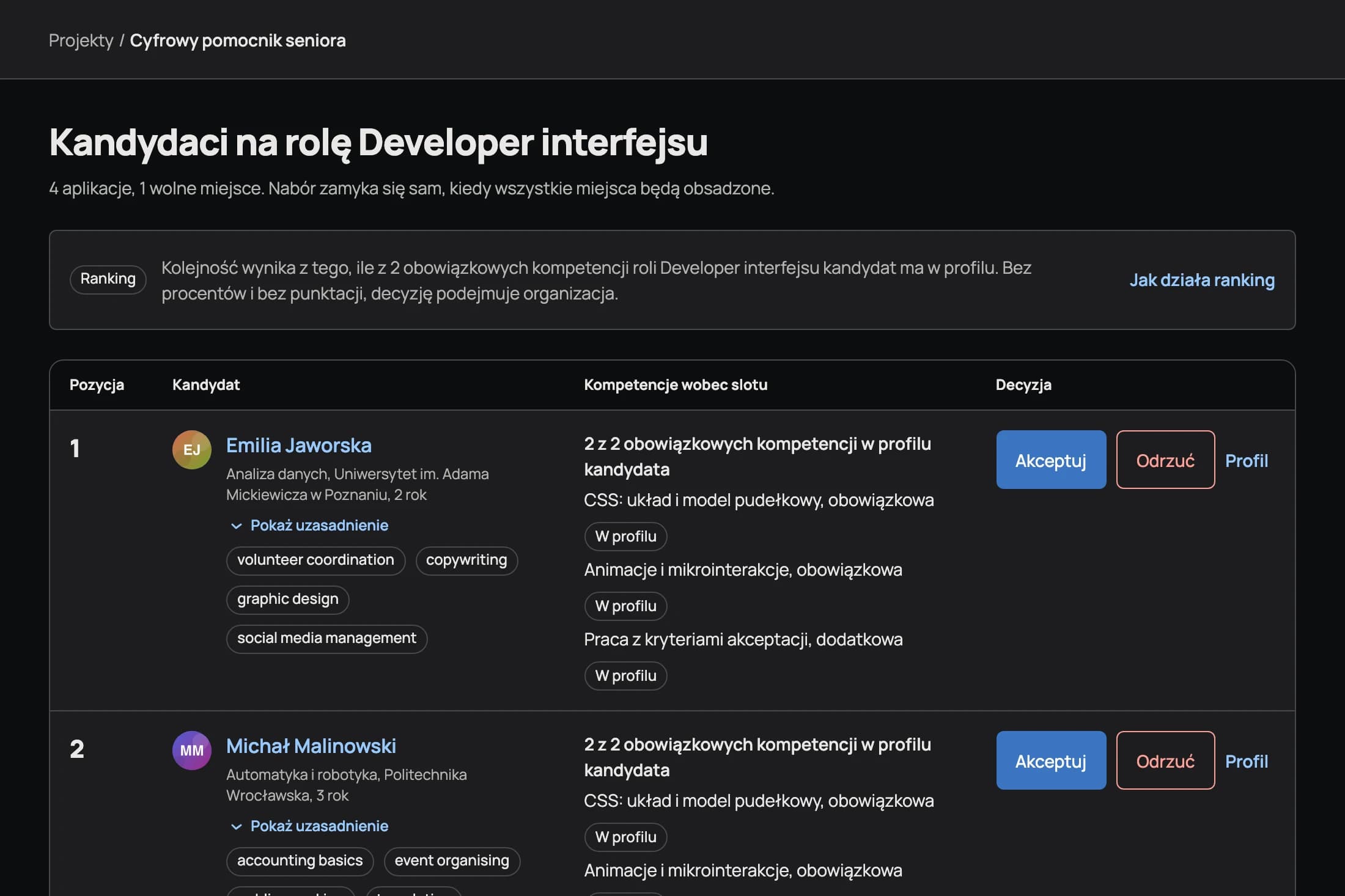Click the 'volunteer coordination' tag
The height and width of the screenshot is (896, 1345).
(315, 560)
